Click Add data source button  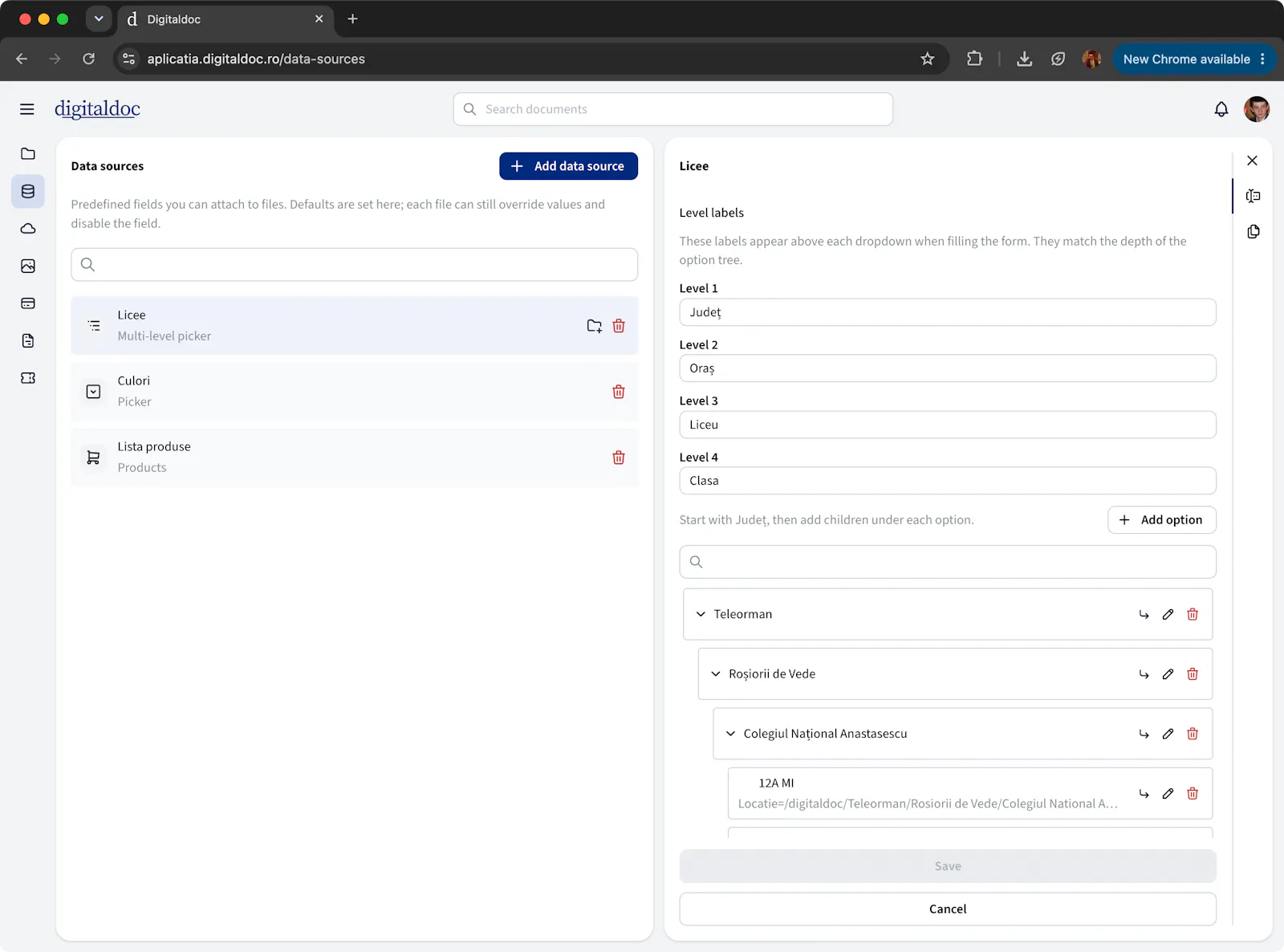click(568, 166)
